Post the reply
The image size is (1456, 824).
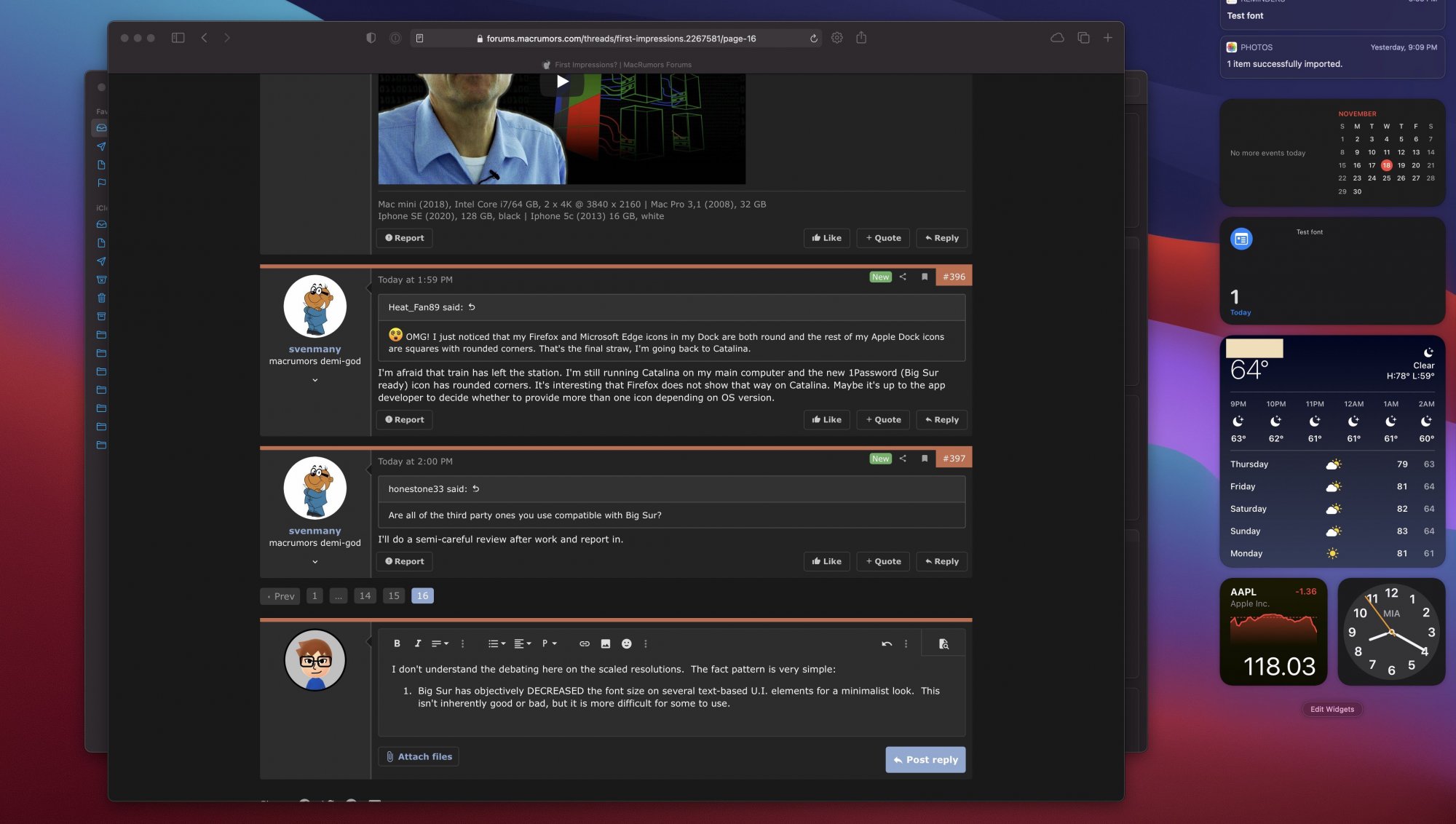pyautogui.click(x=925, y=760)
